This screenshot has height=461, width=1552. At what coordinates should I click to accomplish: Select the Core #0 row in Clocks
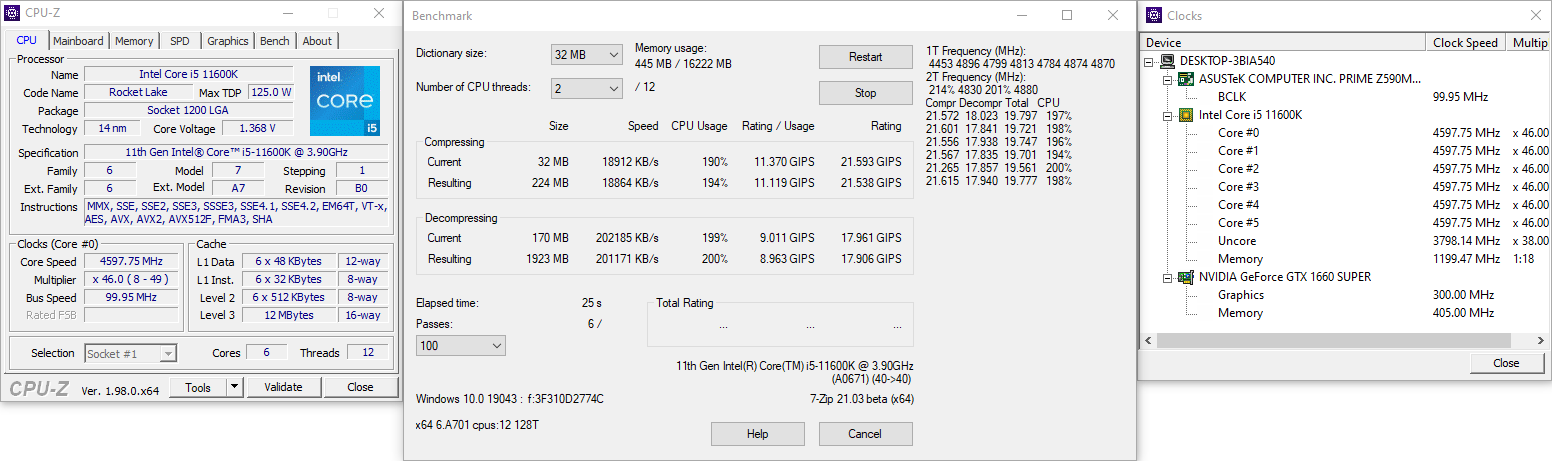tap(1238, 133)
